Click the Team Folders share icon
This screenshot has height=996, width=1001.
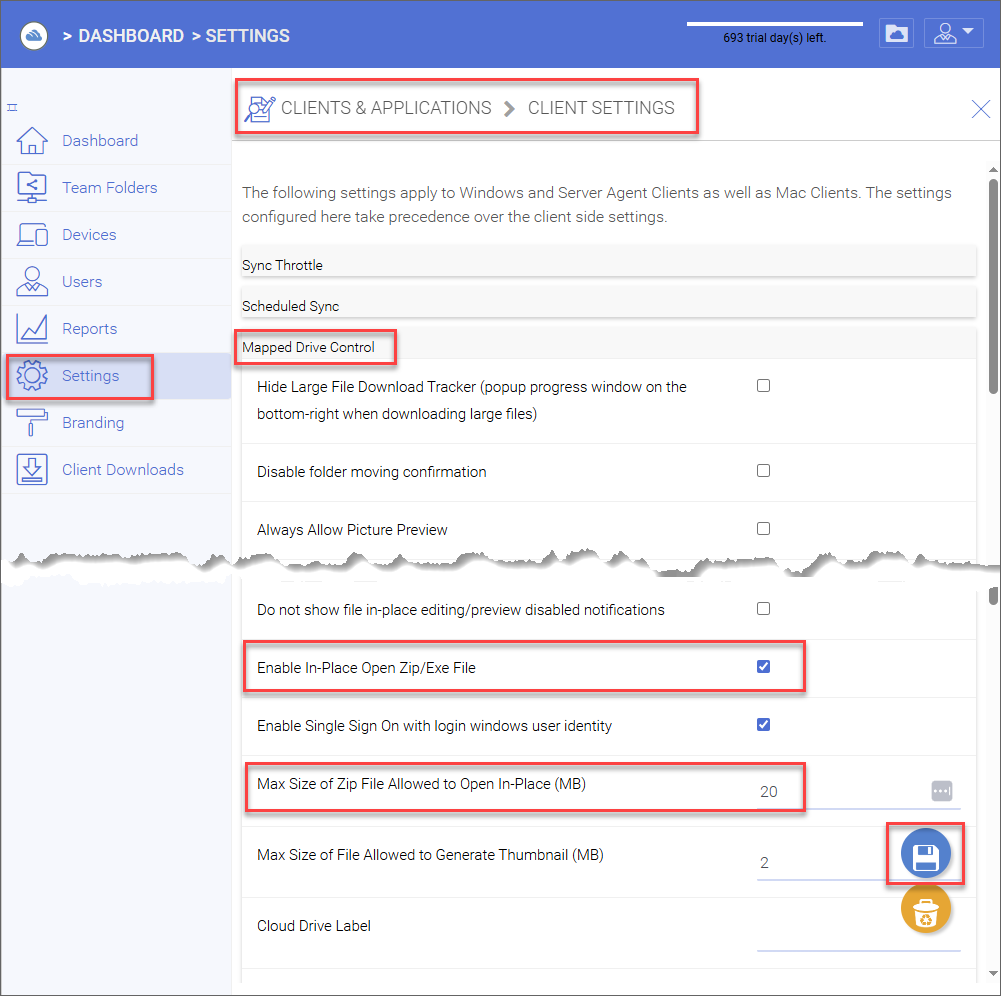[x=32, y=188]
